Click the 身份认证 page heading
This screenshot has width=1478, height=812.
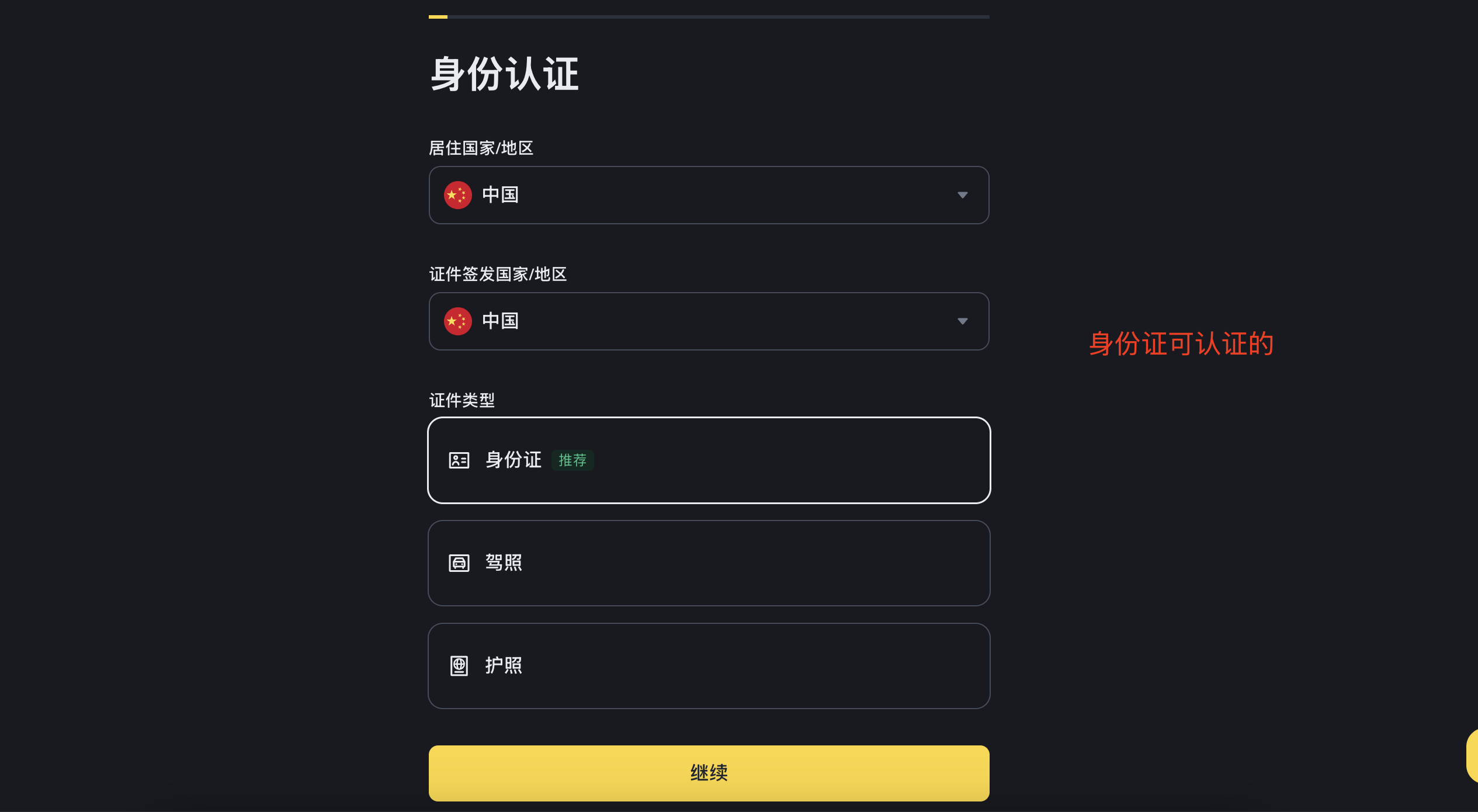(x=505, y=74)
